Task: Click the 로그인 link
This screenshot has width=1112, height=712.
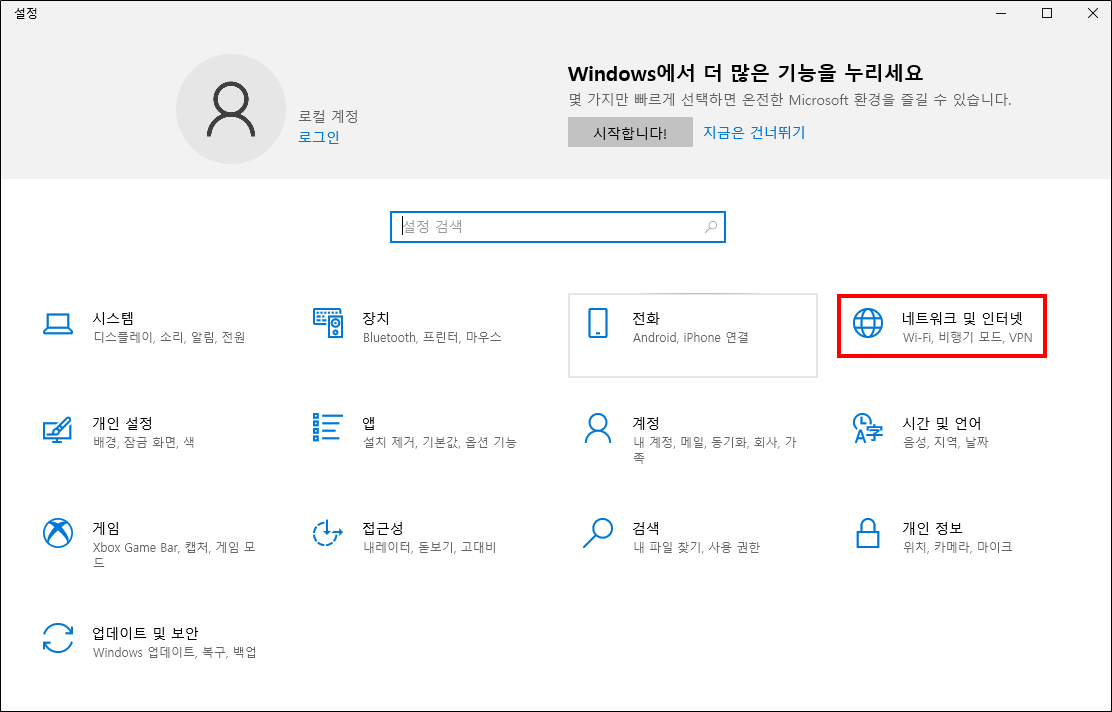Action: [318, 137]
